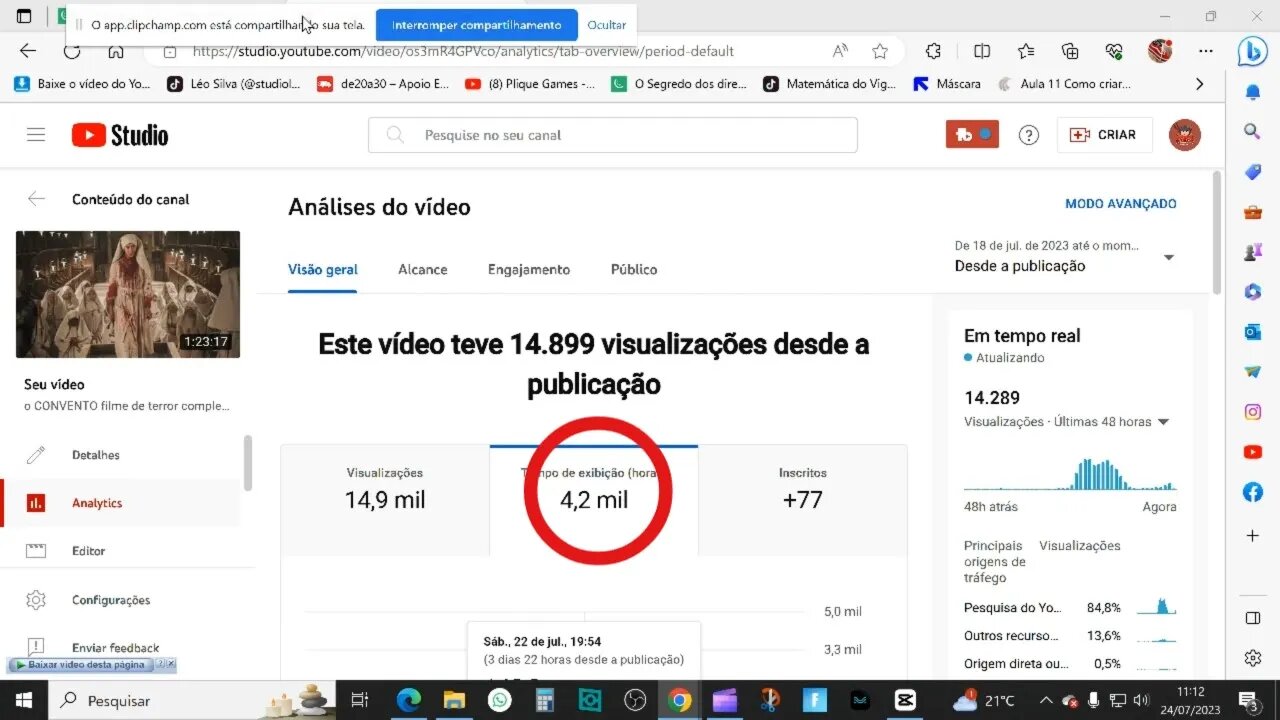The width and height of the screenshot is (1280, 720).
Task: Expand the Últimas 48 horas dropdown arrow
Action: click(1163, 422)
